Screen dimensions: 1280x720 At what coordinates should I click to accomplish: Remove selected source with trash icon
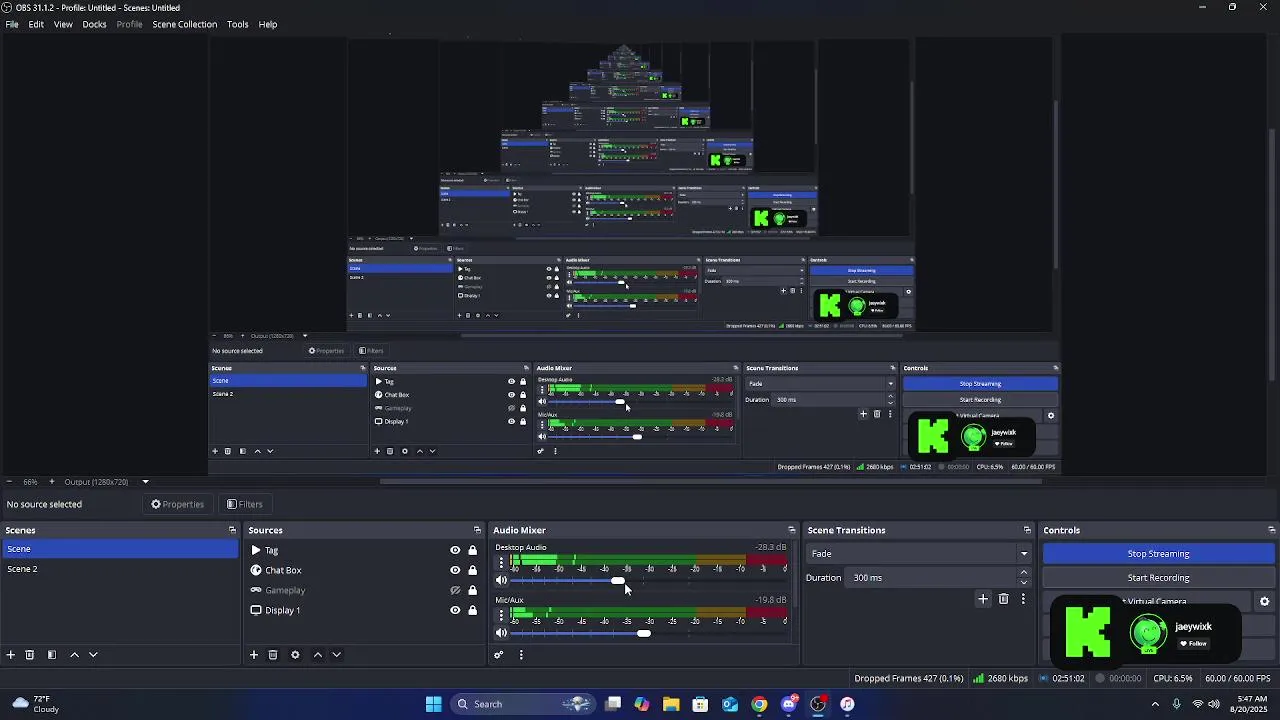click(x=273, y=655)
